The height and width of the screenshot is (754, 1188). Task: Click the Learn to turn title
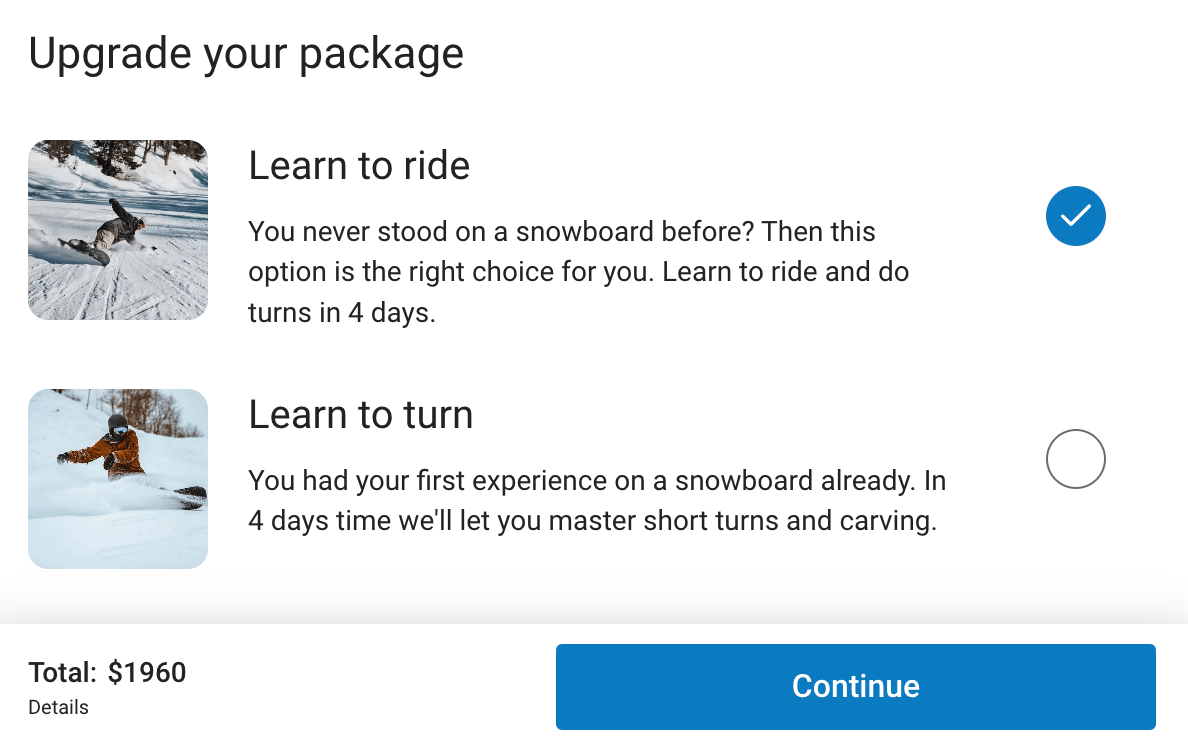[x=360, y=414]
